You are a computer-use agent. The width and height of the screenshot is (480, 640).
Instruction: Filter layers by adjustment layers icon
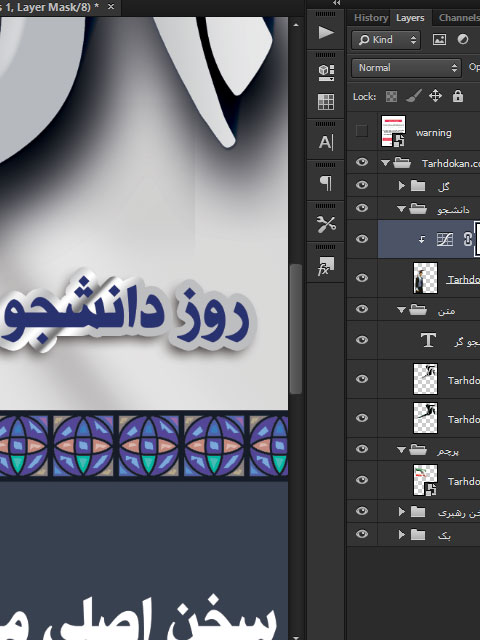pyautogui.click(x=463, y=39)
